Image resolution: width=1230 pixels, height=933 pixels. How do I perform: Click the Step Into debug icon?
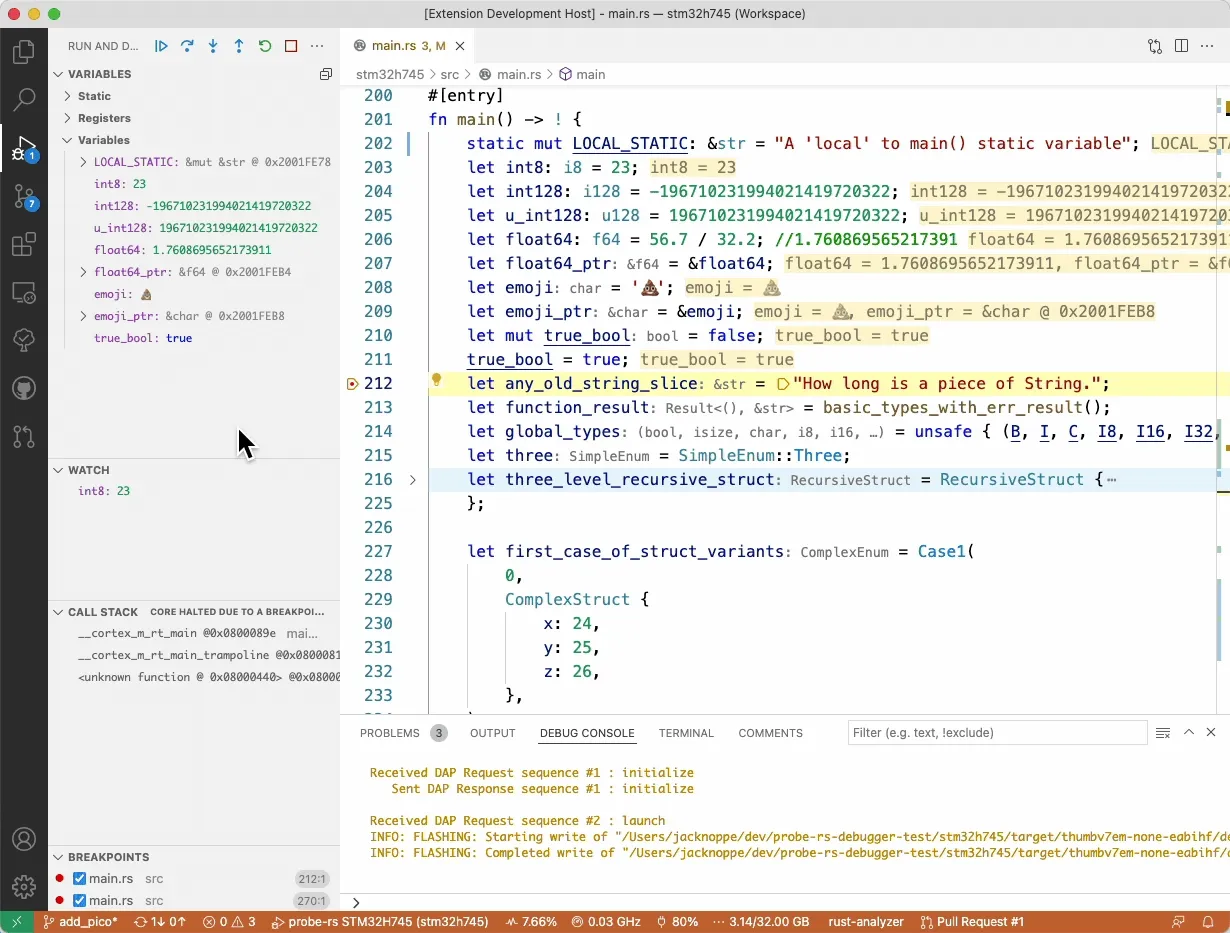[213, 46]
